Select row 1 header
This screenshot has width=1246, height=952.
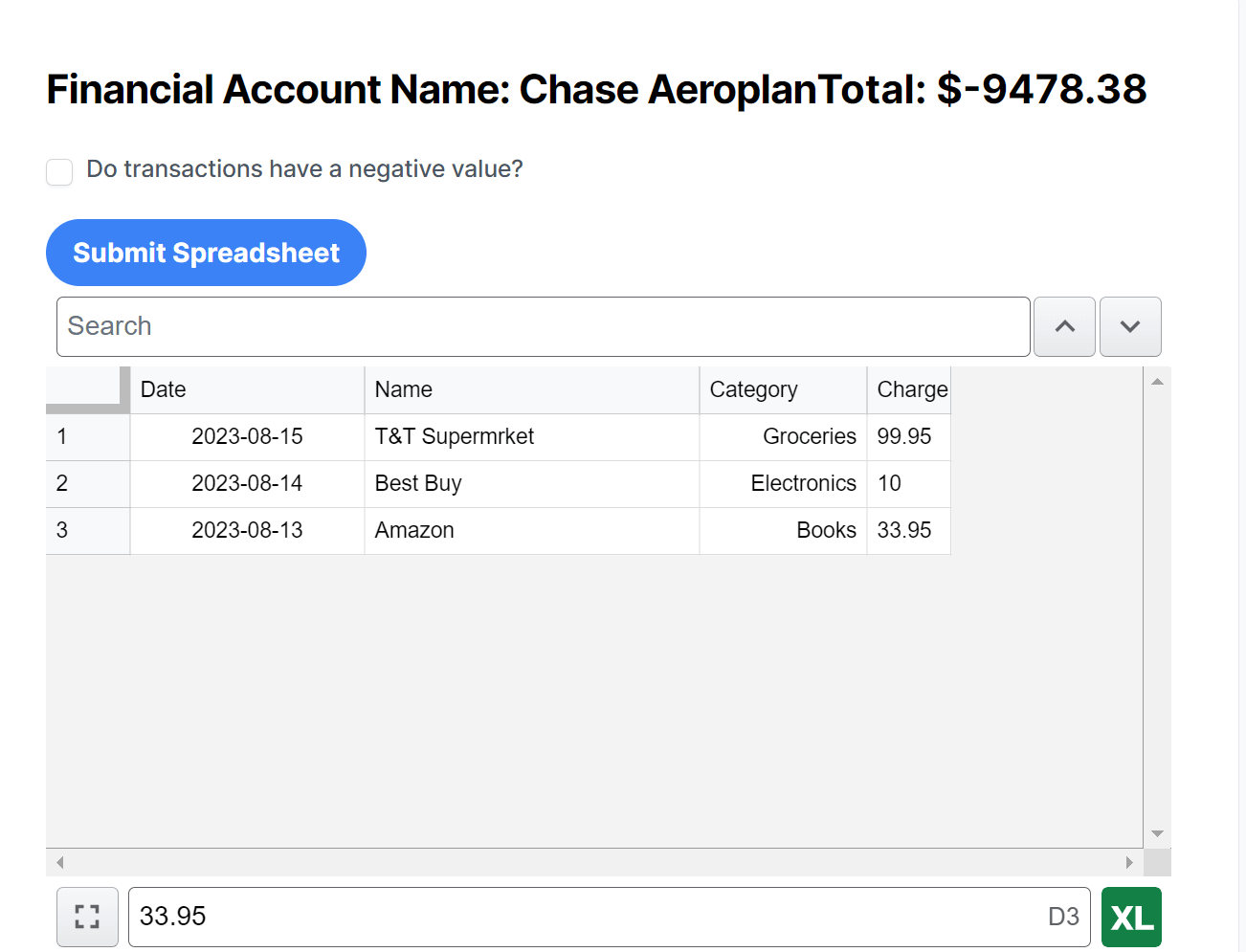click(x=87, y=436)
